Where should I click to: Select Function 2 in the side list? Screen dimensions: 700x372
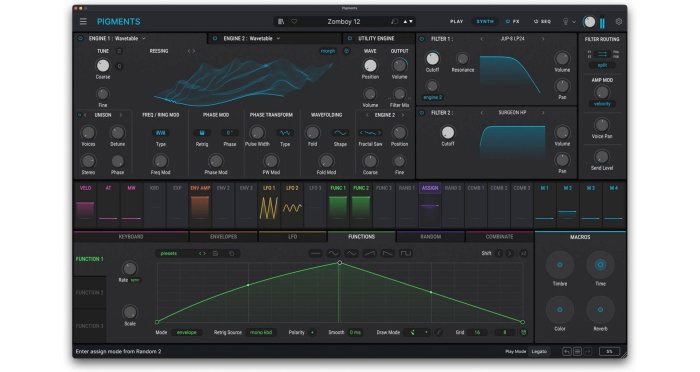pyautogui.click(x=90, y=293)
